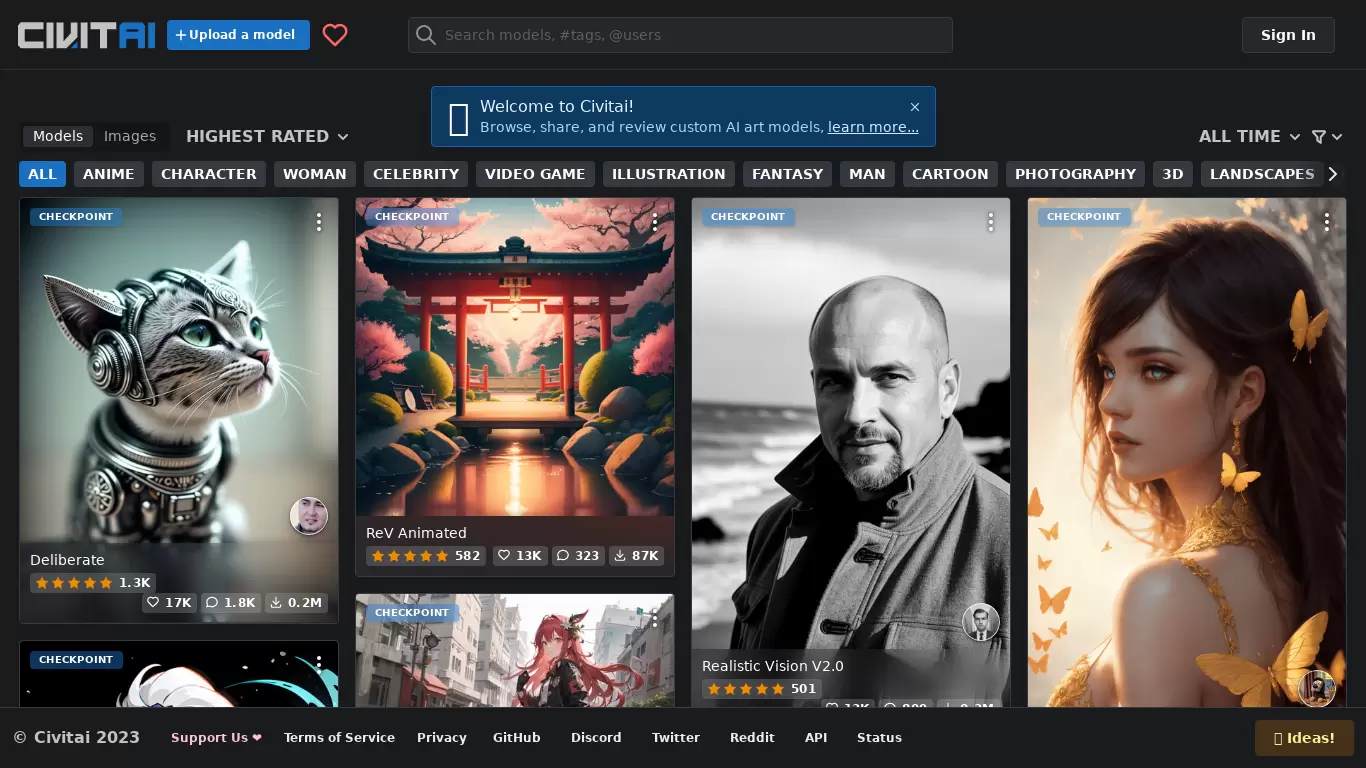The height and width of the screenshot is (768, 1366).
Task: Select the VIDEO GAME tag filter
Action: 535,174
